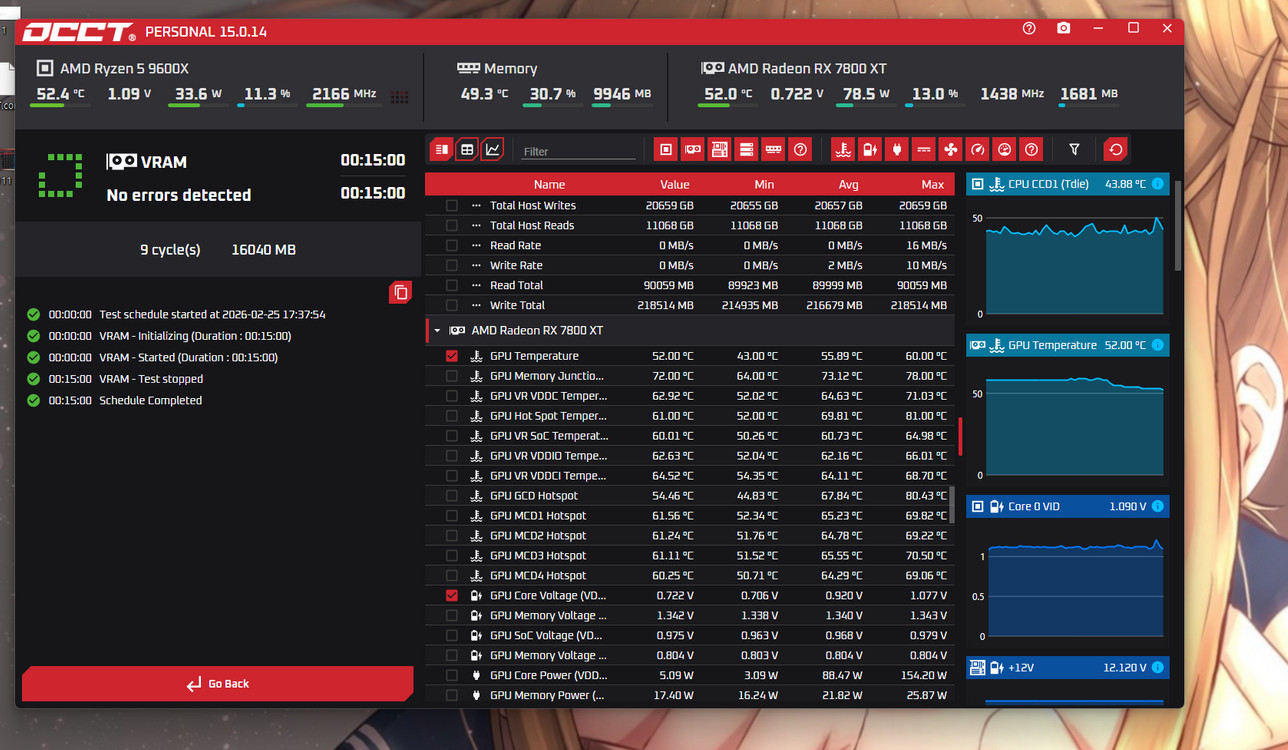
Task: Select the GPU device filter icon
Action: pyautogui.click(x=692, y=150)
